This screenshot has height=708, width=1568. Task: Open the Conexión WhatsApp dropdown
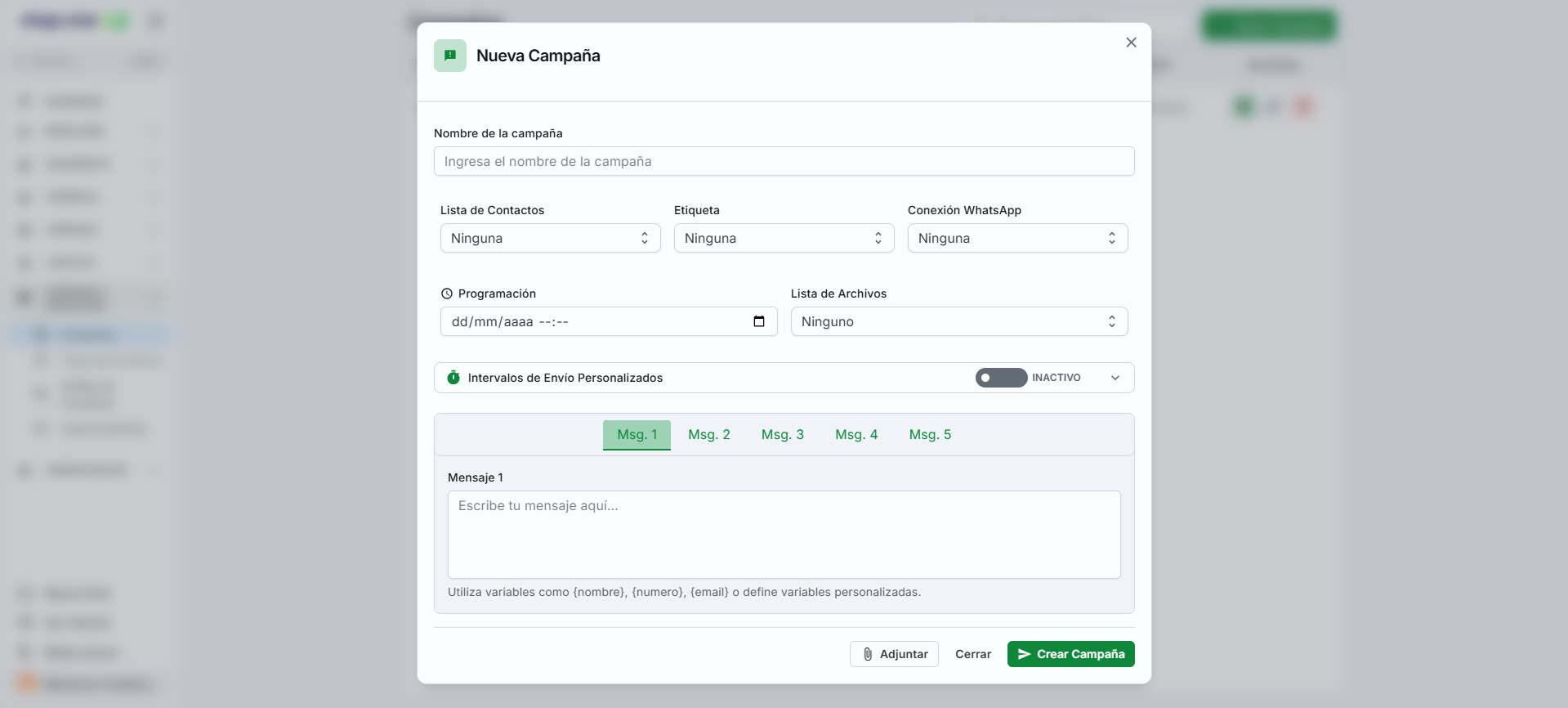point(1017,238)
